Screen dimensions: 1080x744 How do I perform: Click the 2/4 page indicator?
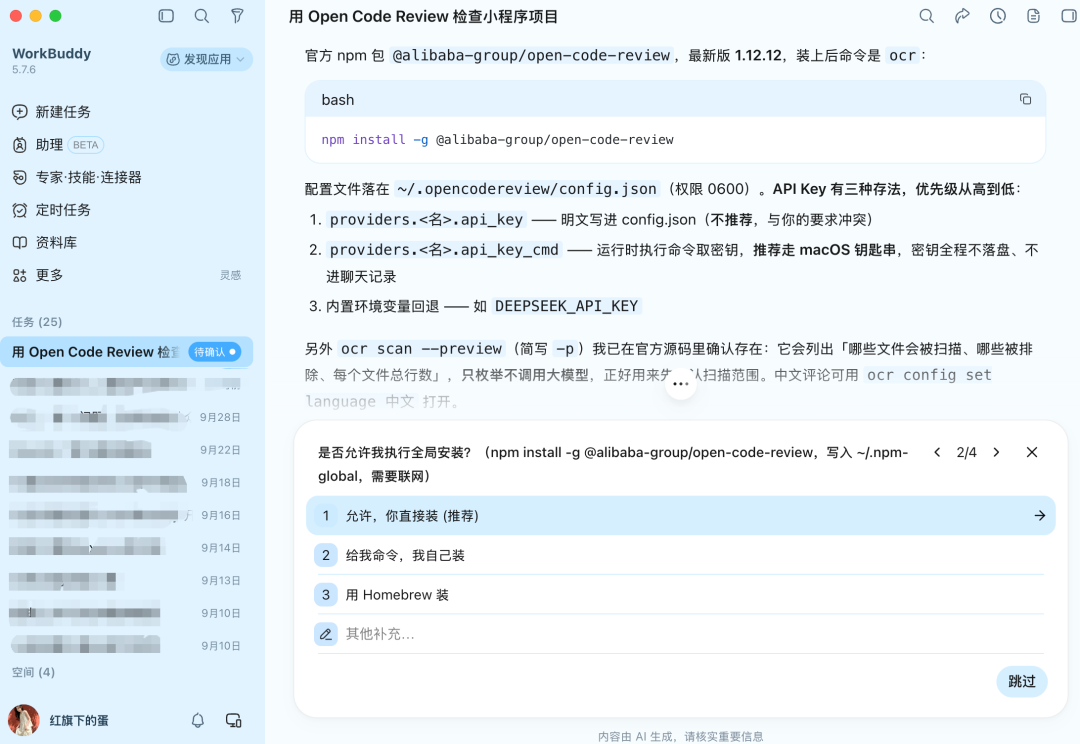coord(966,453)
